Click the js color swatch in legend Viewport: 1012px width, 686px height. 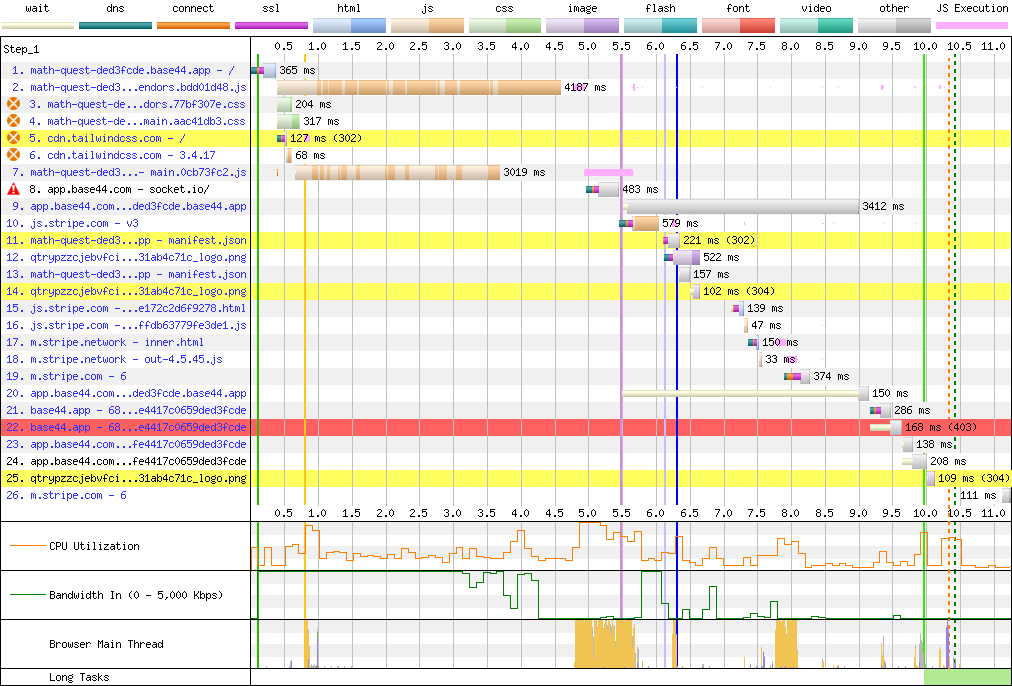pyautogui.click(x=427, y=24)
